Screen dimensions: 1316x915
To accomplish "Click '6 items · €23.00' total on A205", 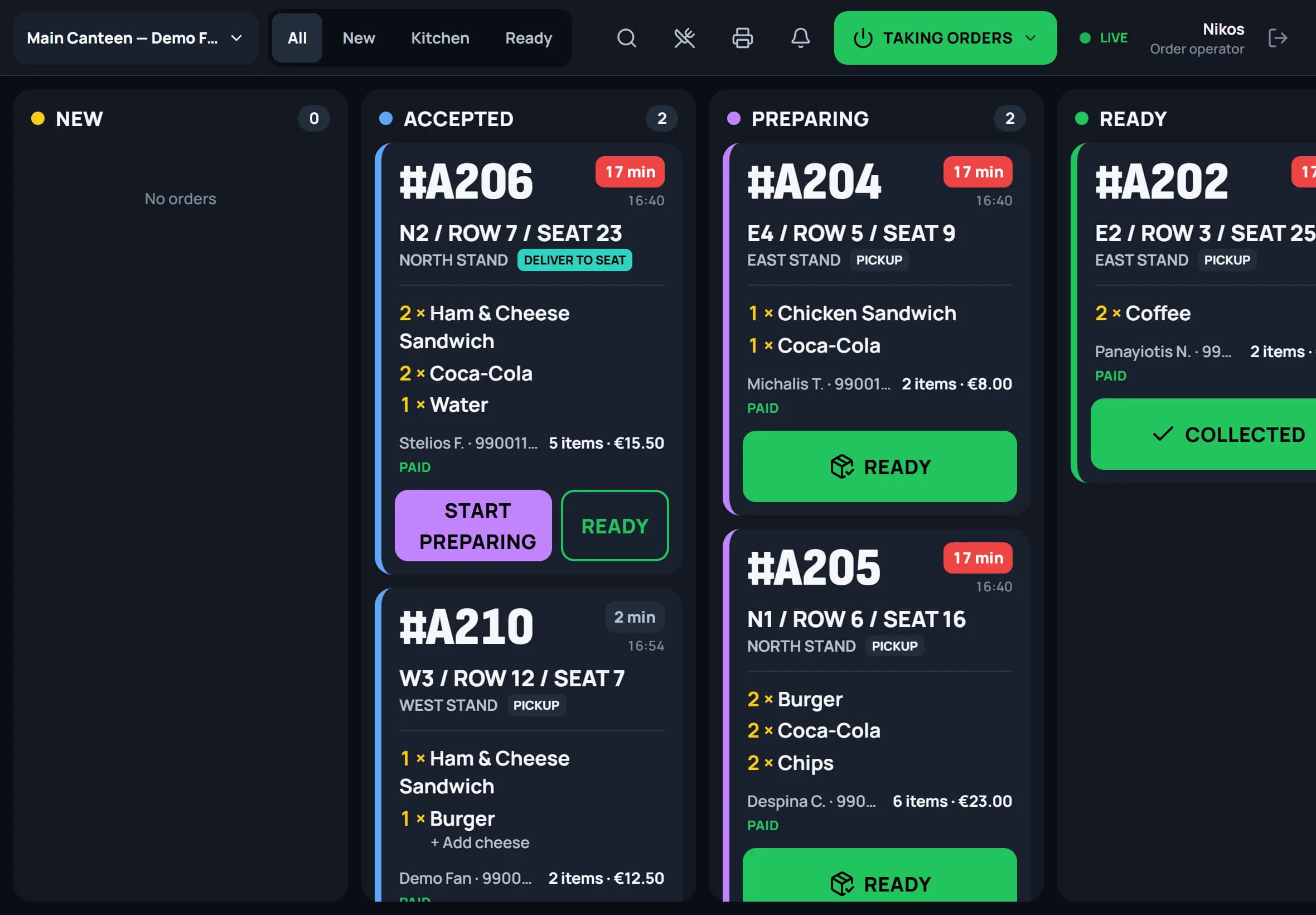I will 952,802.
